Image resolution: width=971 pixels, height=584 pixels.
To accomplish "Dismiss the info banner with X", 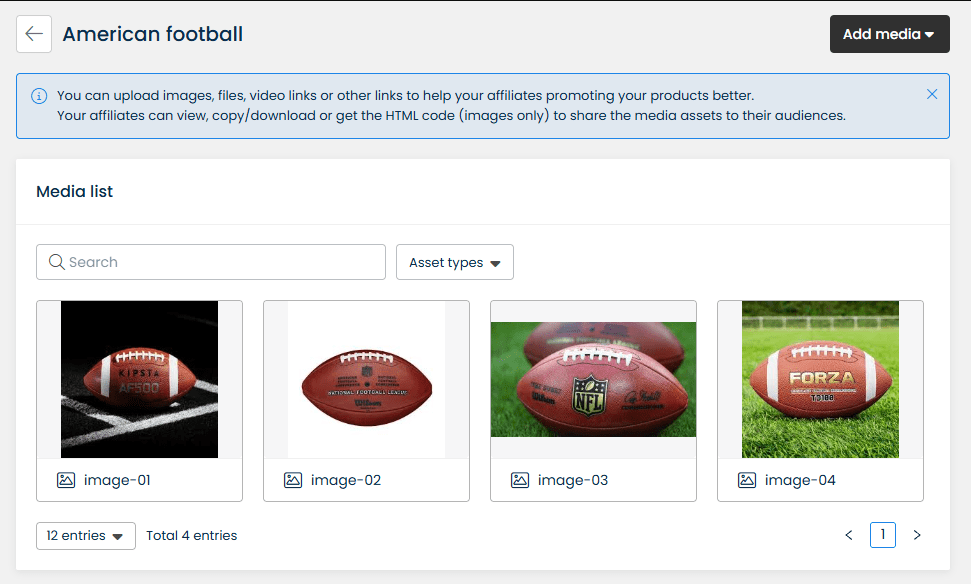I will click(932, 94).
